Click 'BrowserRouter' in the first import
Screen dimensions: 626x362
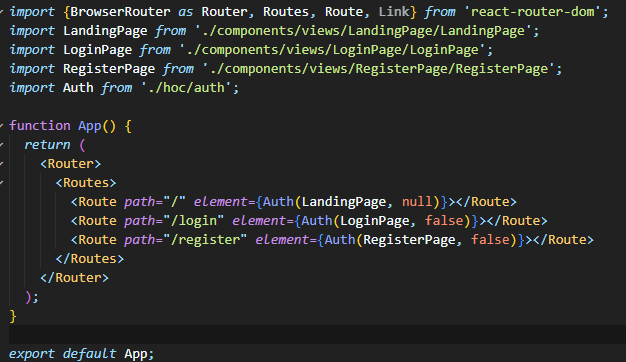120,12
